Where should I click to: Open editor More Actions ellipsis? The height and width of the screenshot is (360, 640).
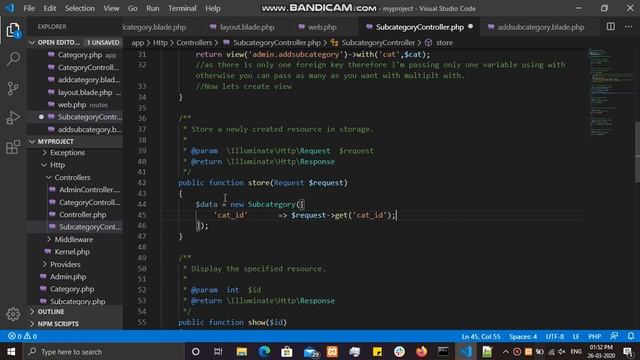click(x=628, y=27)
